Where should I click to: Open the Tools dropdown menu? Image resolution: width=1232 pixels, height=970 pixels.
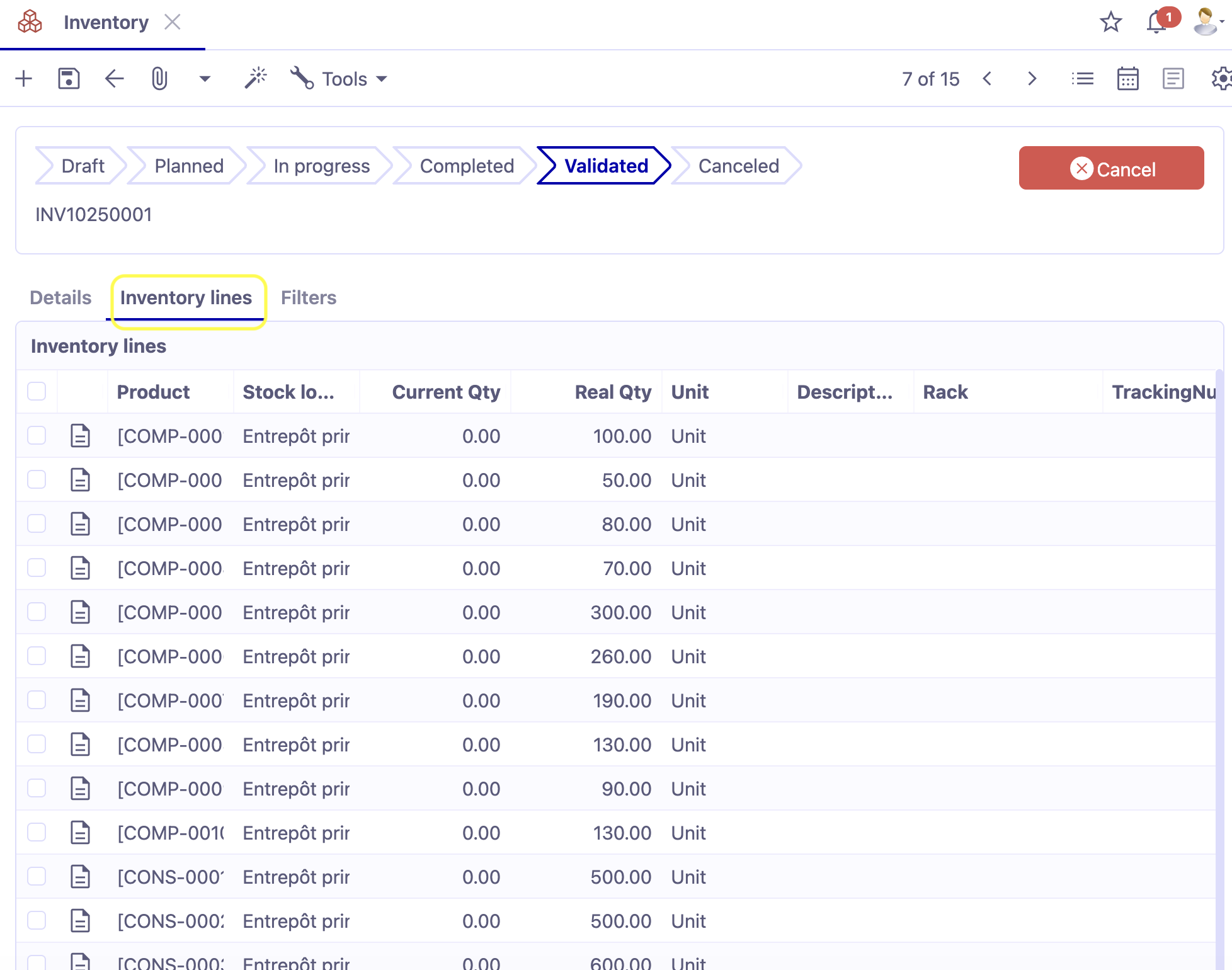click(x=339, y=79)
